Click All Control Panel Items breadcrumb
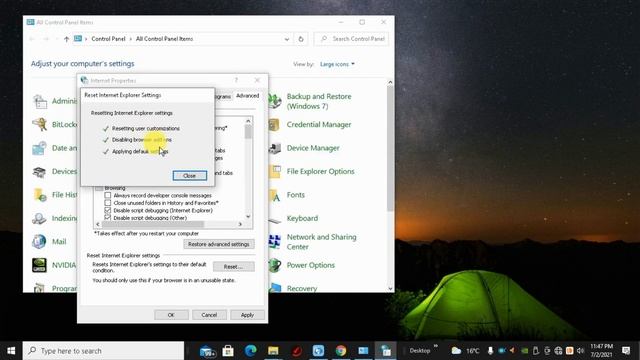 click(164, 39)
